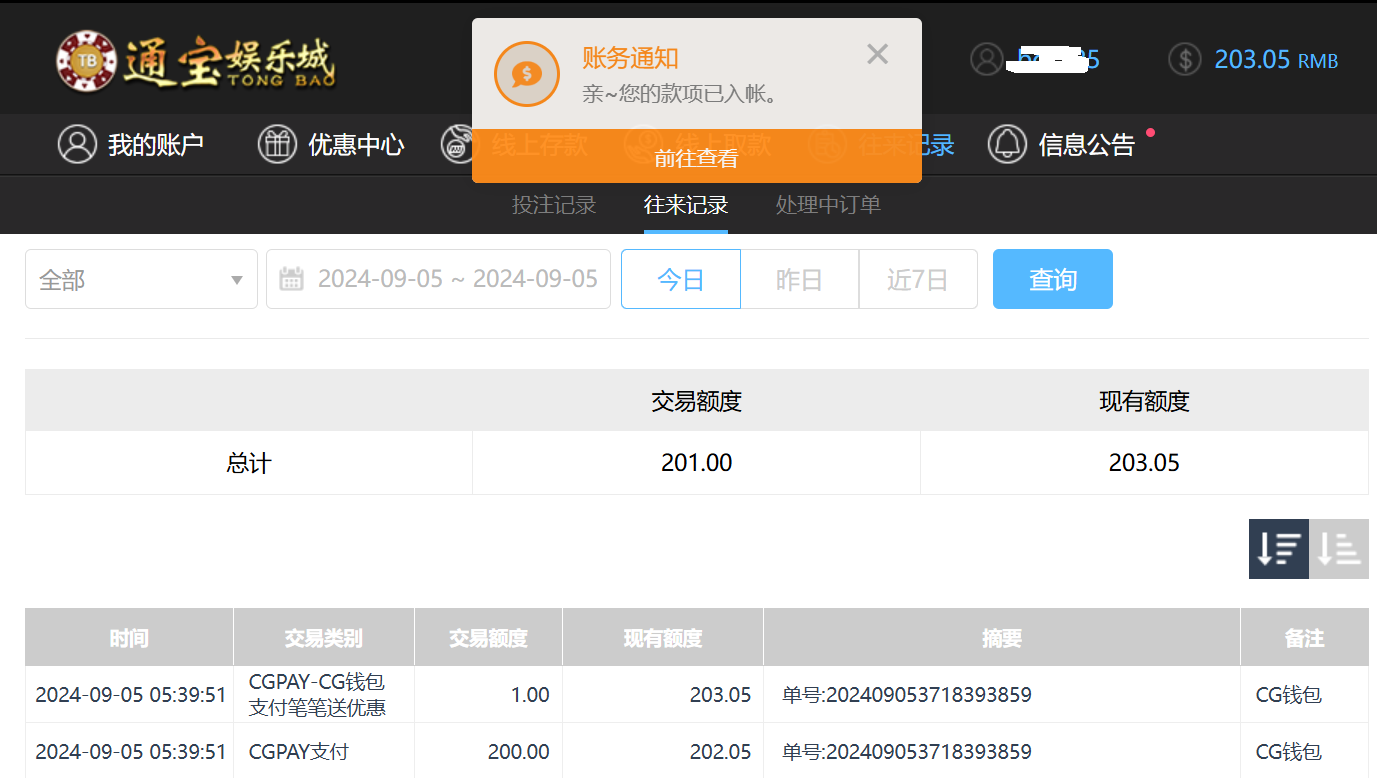Switch to 处理中订单 tab

(828, 205)
